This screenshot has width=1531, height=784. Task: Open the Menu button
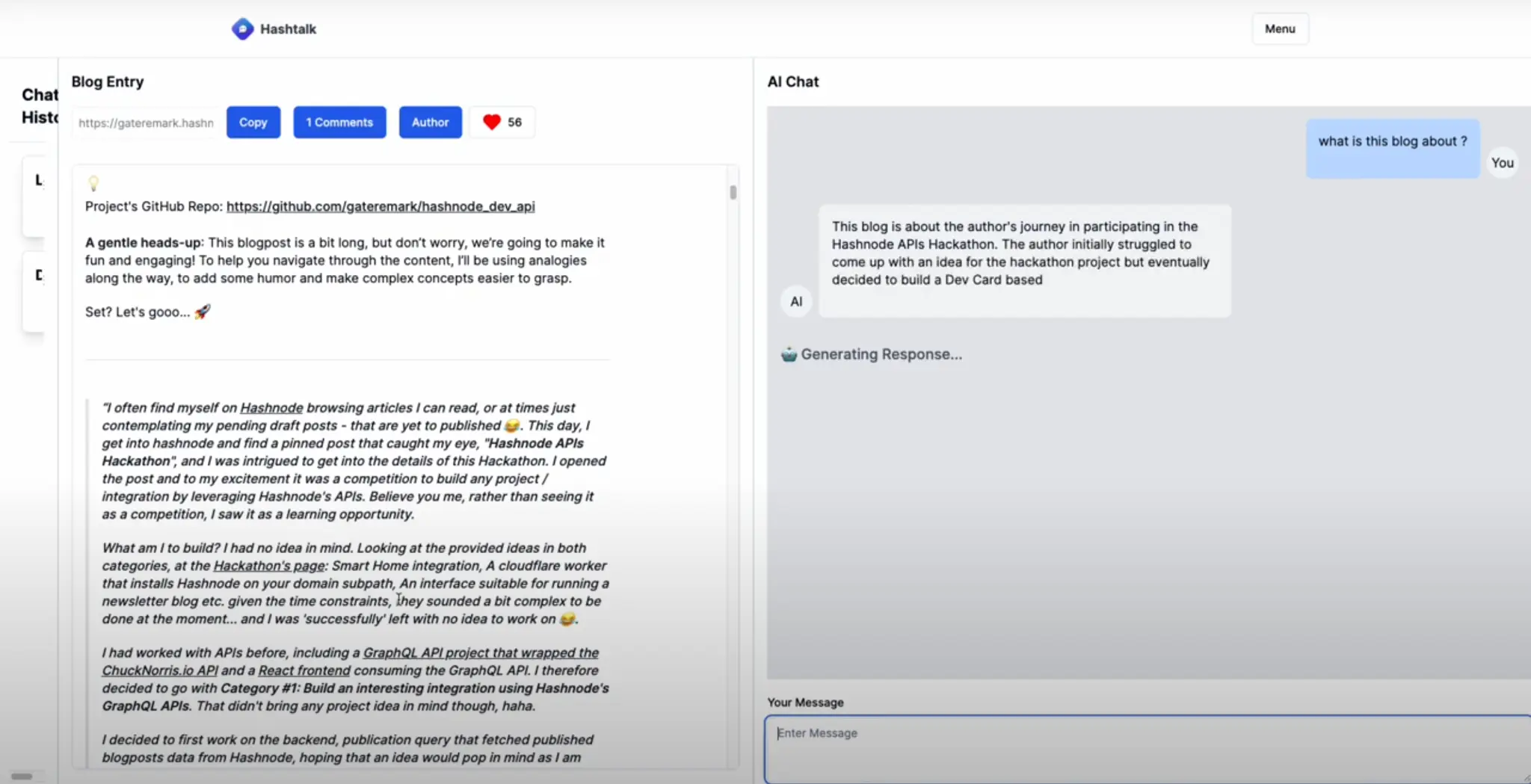(1280, 29)
